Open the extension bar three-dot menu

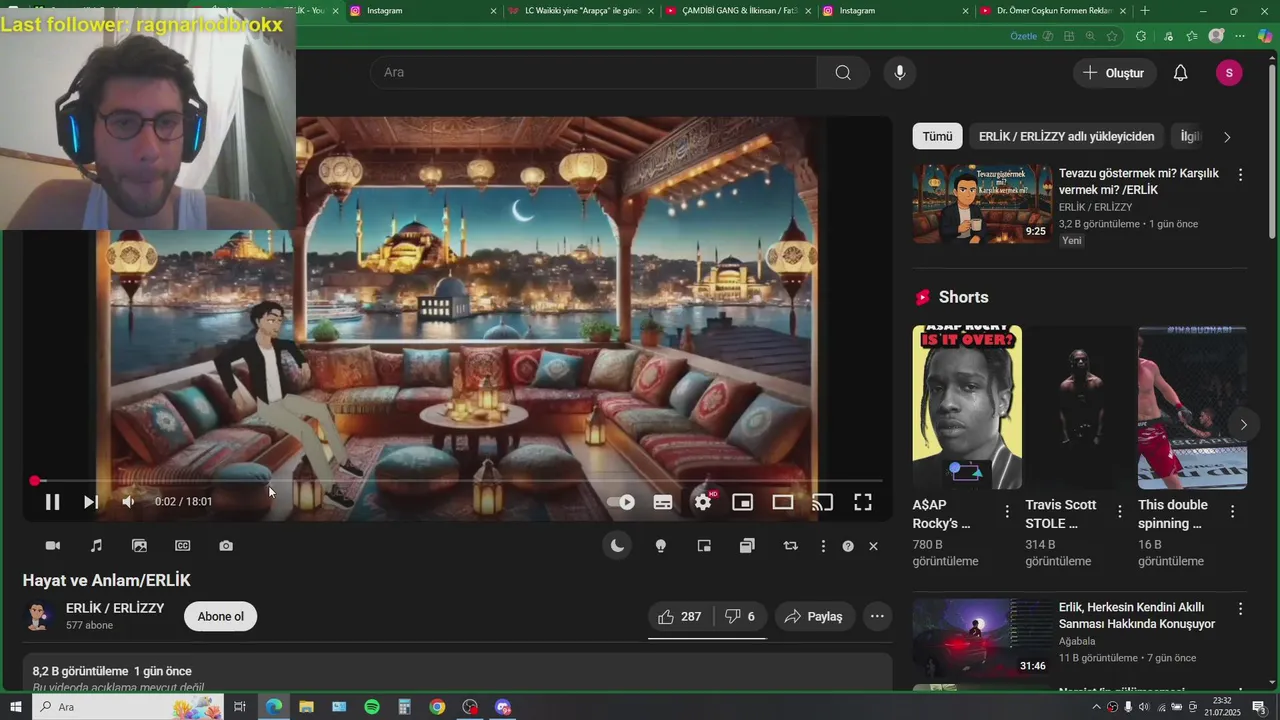[x=823, y=546]
